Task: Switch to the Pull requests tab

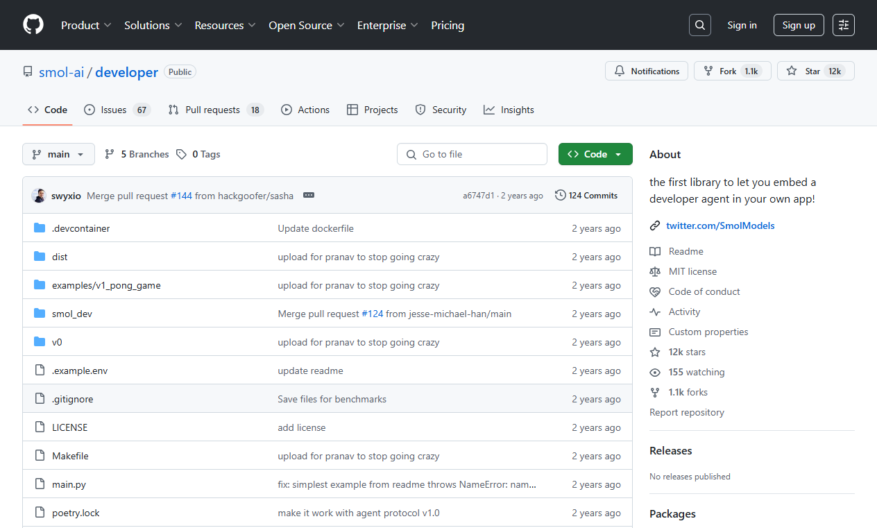Action: click(x=215, y=110)
